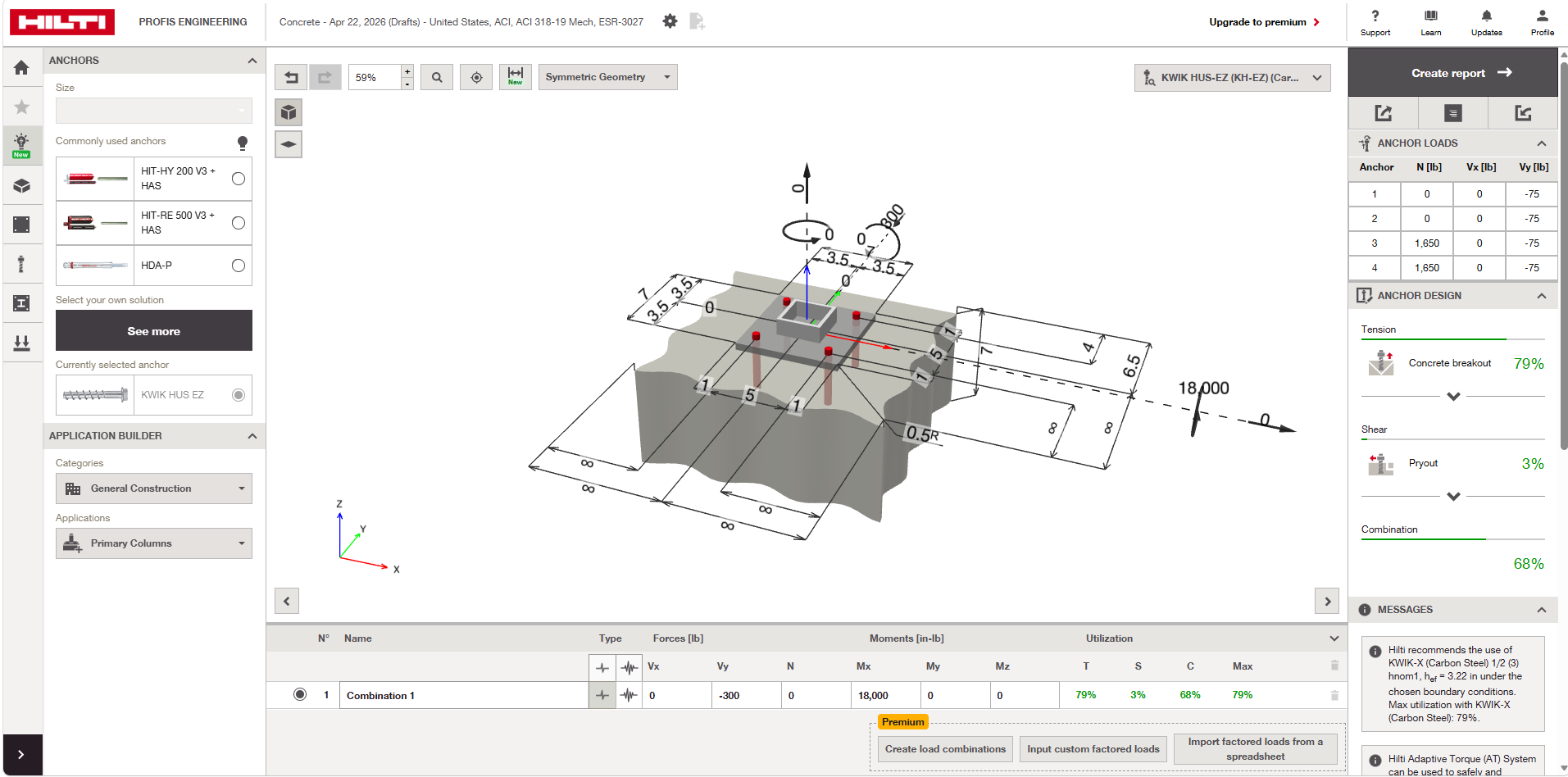Expand Shear details chevron

1453,497
